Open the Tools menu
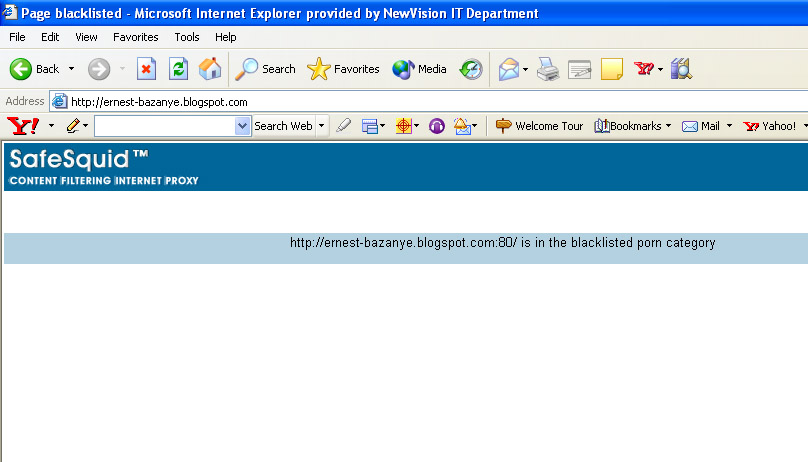Screen dimensions: 808x462 (187, 37)
